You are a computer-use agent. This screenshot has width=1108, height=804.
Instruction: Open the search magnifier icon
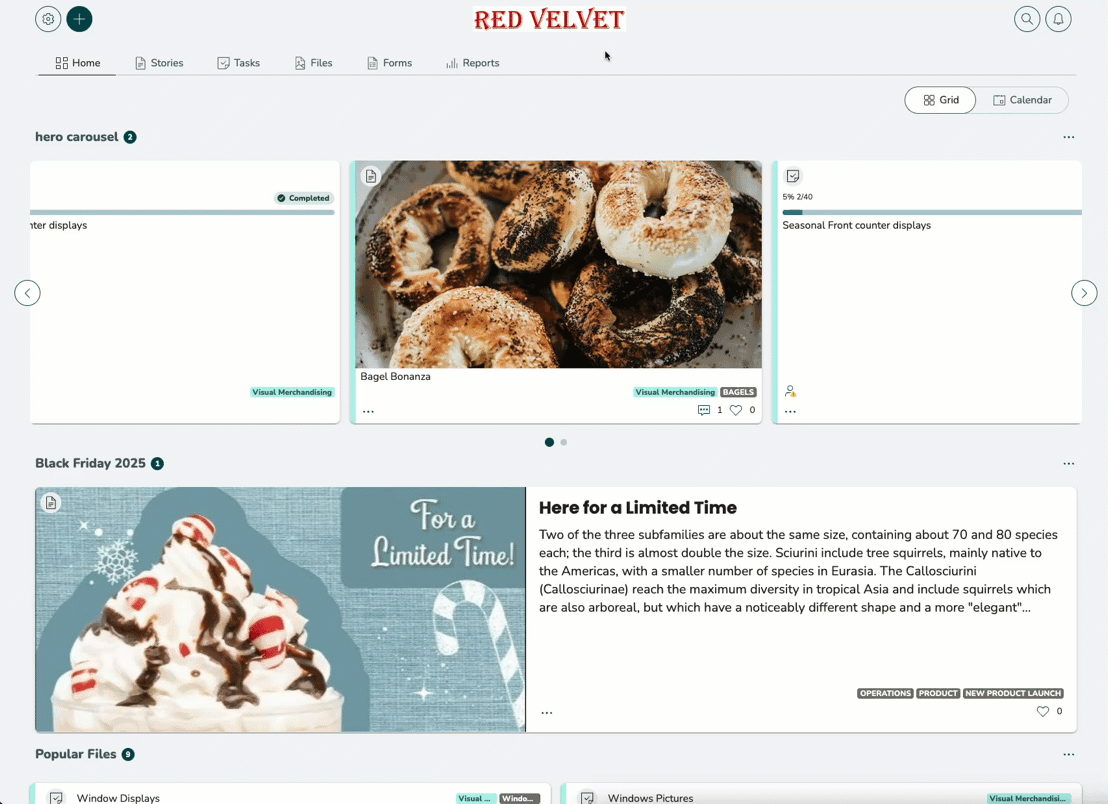coord(1027,19)
